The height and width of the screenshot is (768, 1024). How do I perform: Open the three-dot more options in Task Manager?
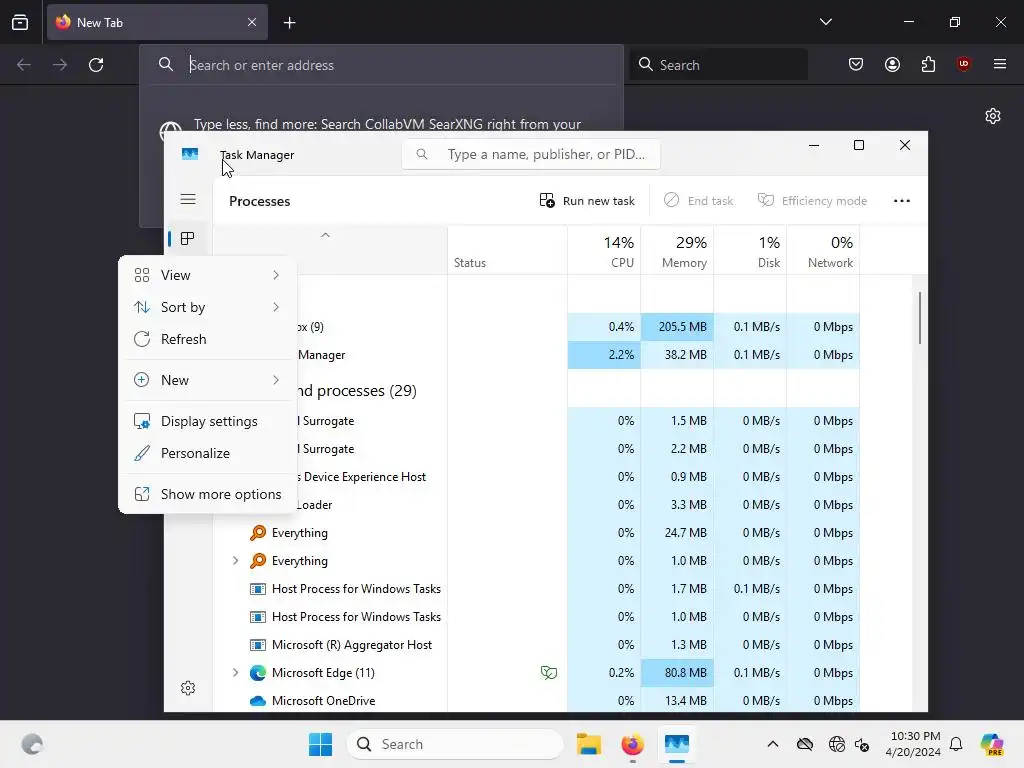[x=902, y=200]
